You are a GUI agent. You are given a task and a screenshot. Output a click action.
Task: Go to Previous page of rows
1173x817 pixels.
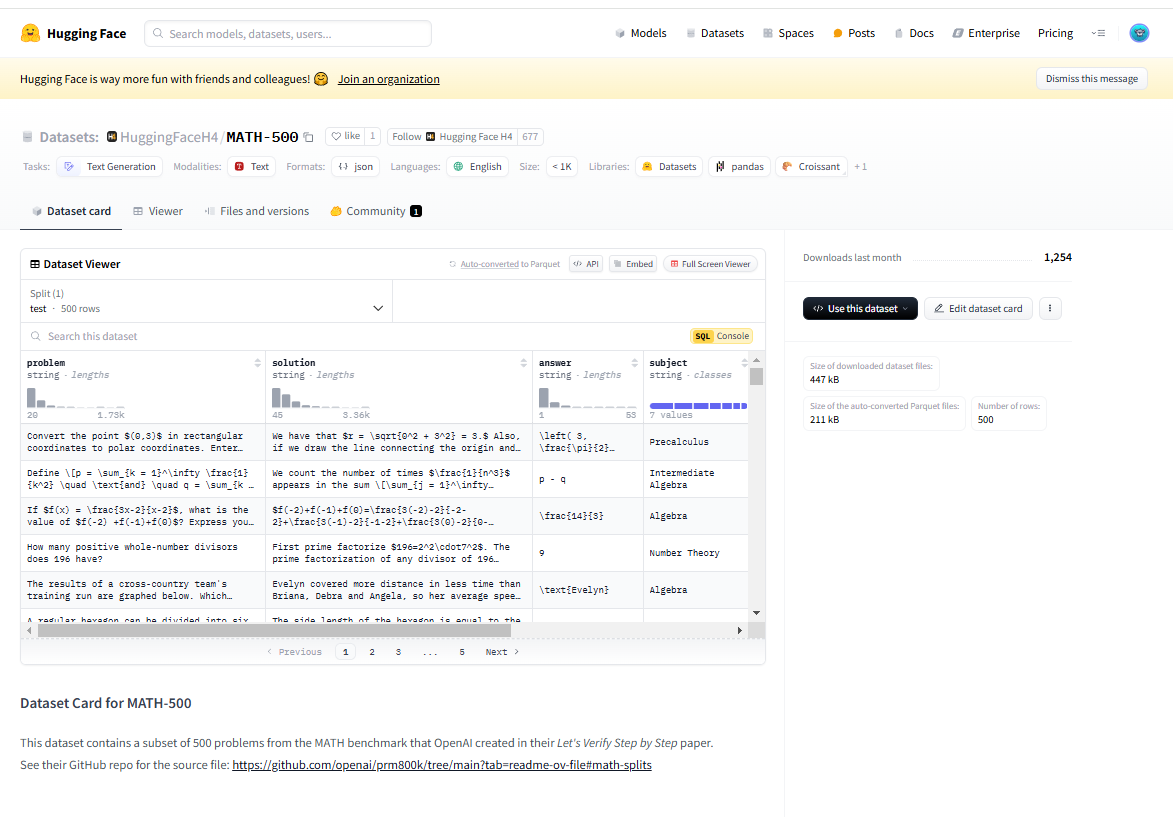coord(294,652)
